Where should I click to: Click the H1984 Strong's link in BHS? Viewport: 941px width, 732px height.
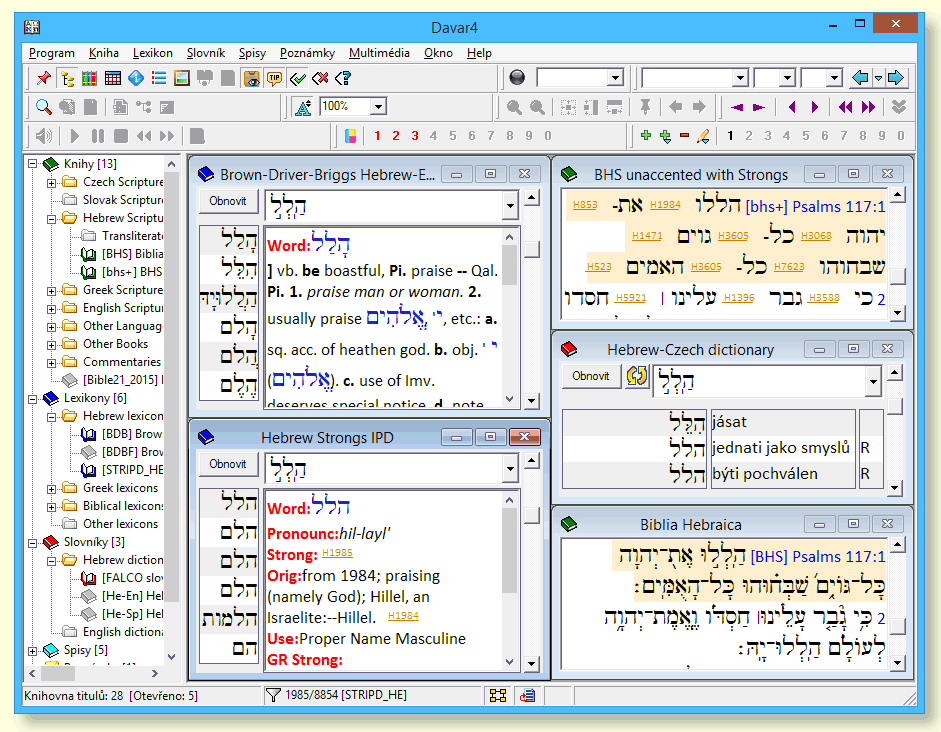[665, 205]
